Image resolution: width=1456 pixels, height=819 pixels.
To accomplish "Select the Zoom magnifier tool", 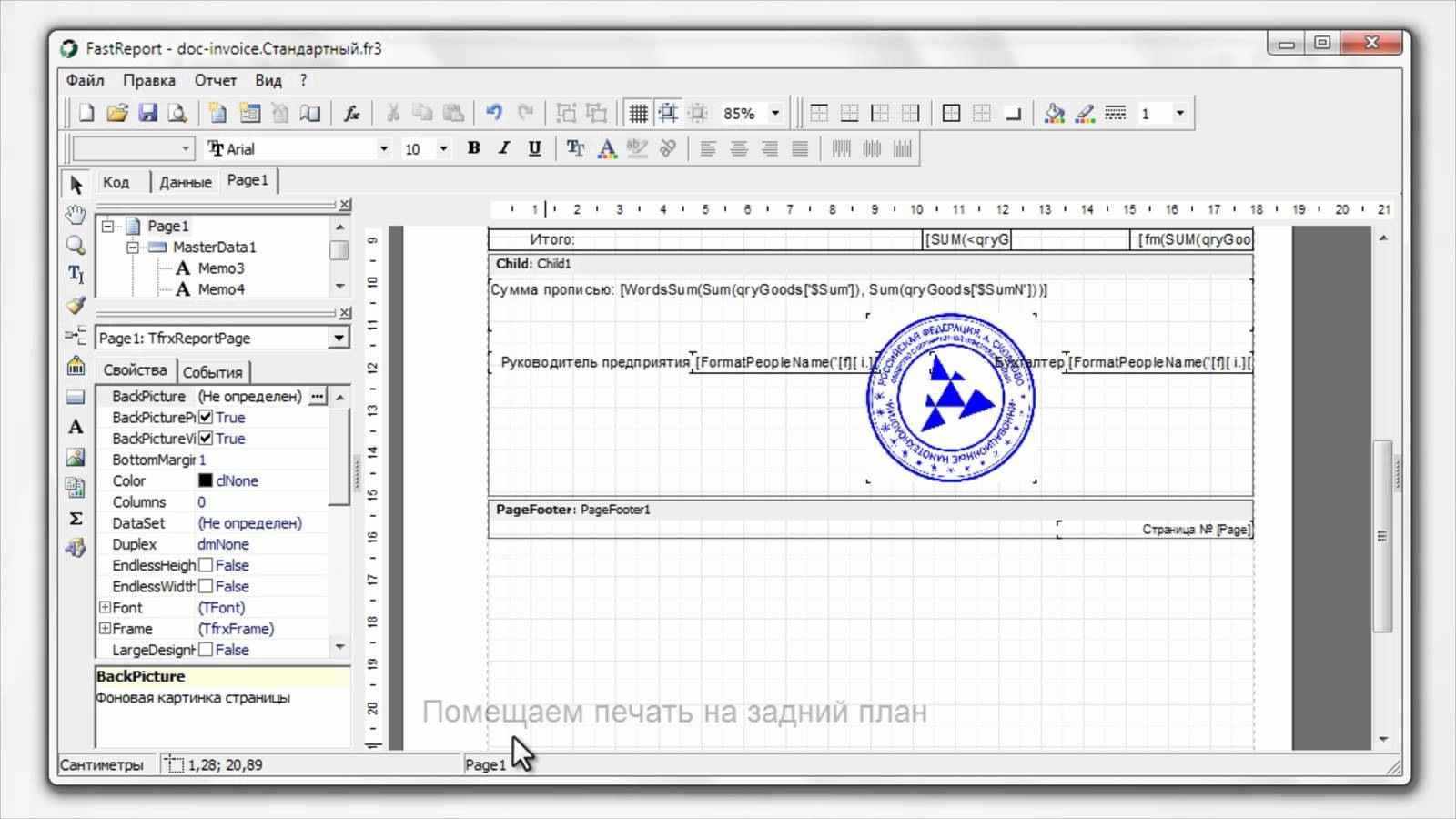I will pyautogui.click(x=76, y=245).
